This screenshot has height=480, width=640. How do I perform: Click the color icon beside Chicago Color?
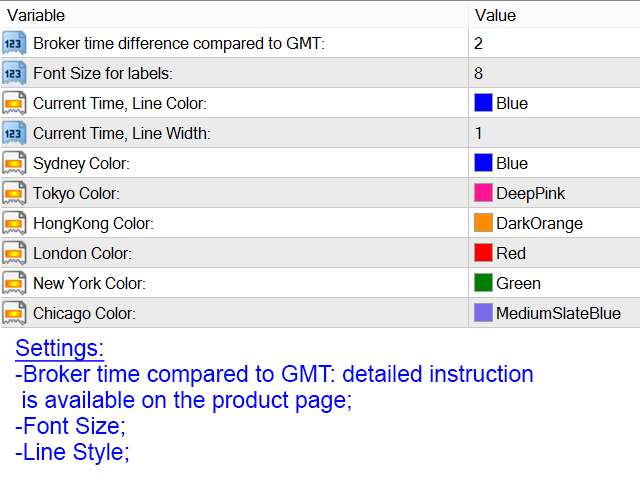[x=14, y=313]
